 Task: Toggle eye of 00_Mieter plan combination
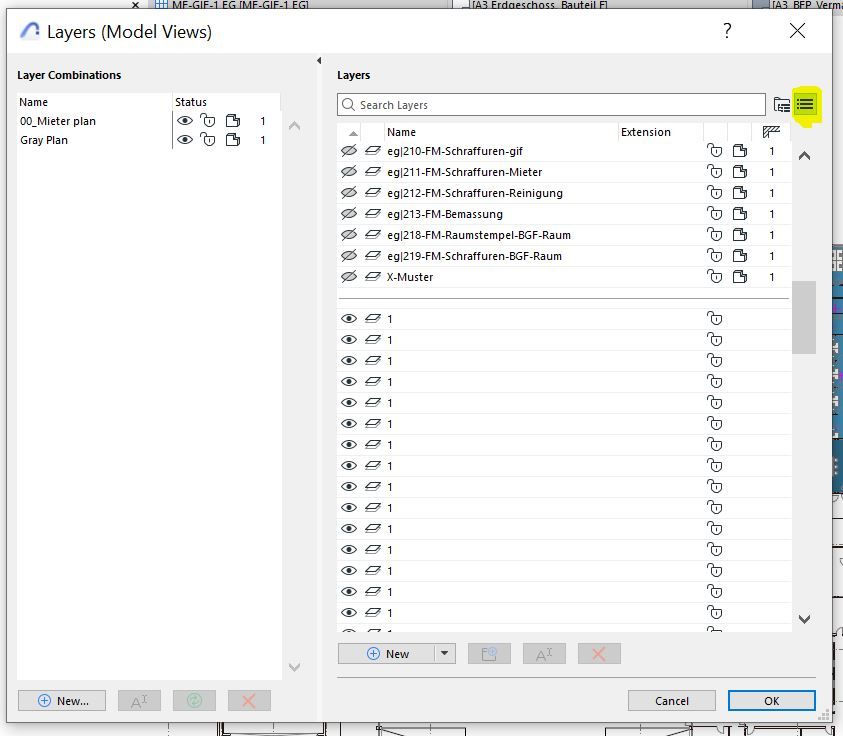(185, 121)
